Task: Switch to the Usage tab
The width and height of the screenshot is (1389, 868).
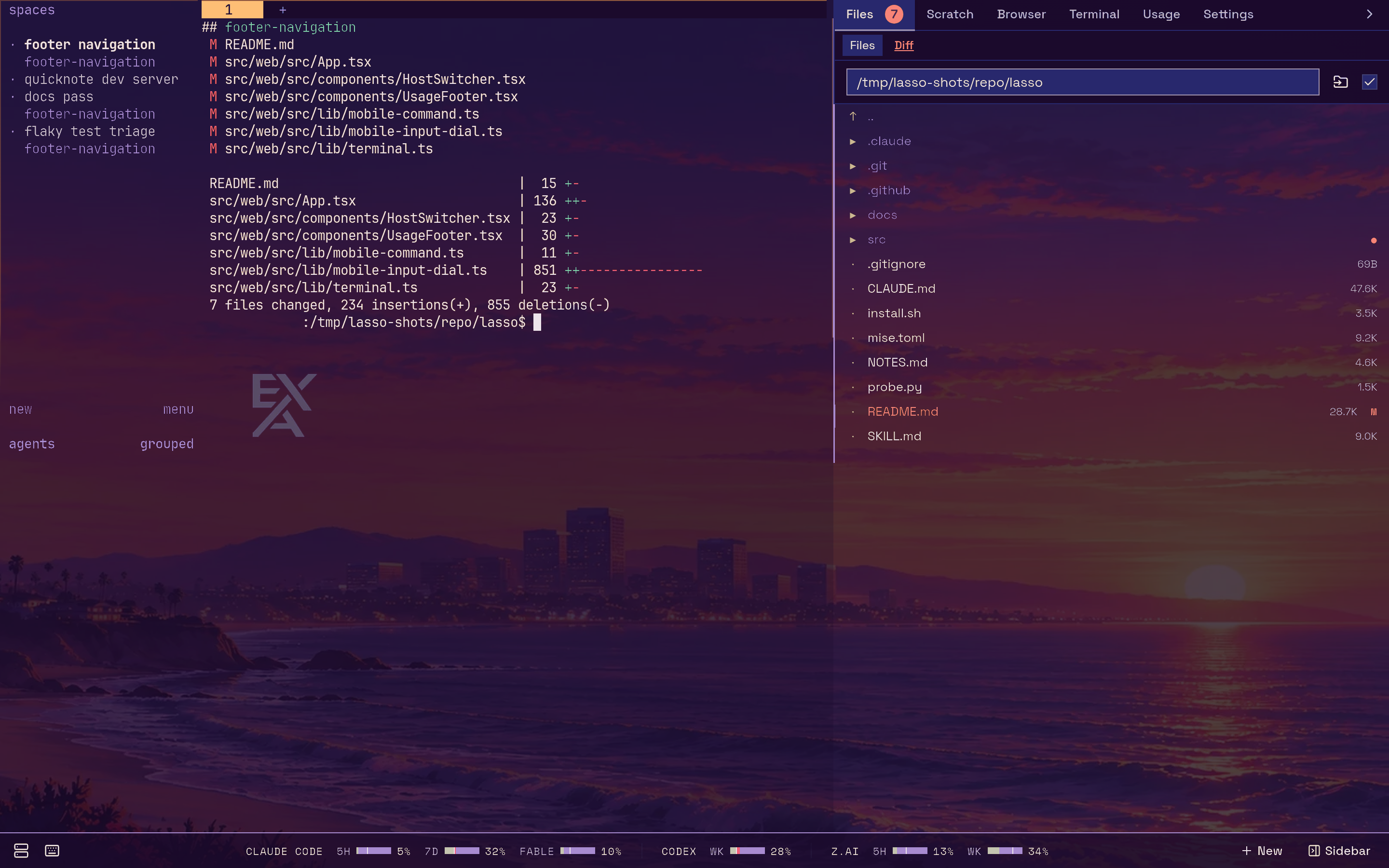Action: (x=1161, y=14)
